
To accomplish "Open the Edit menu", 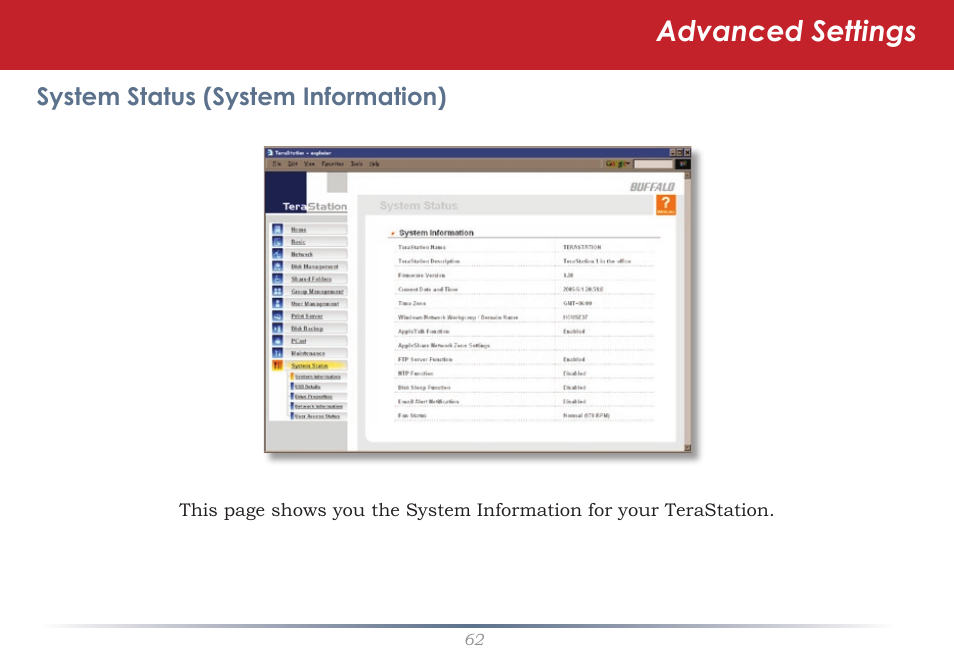I will [293, 164].
